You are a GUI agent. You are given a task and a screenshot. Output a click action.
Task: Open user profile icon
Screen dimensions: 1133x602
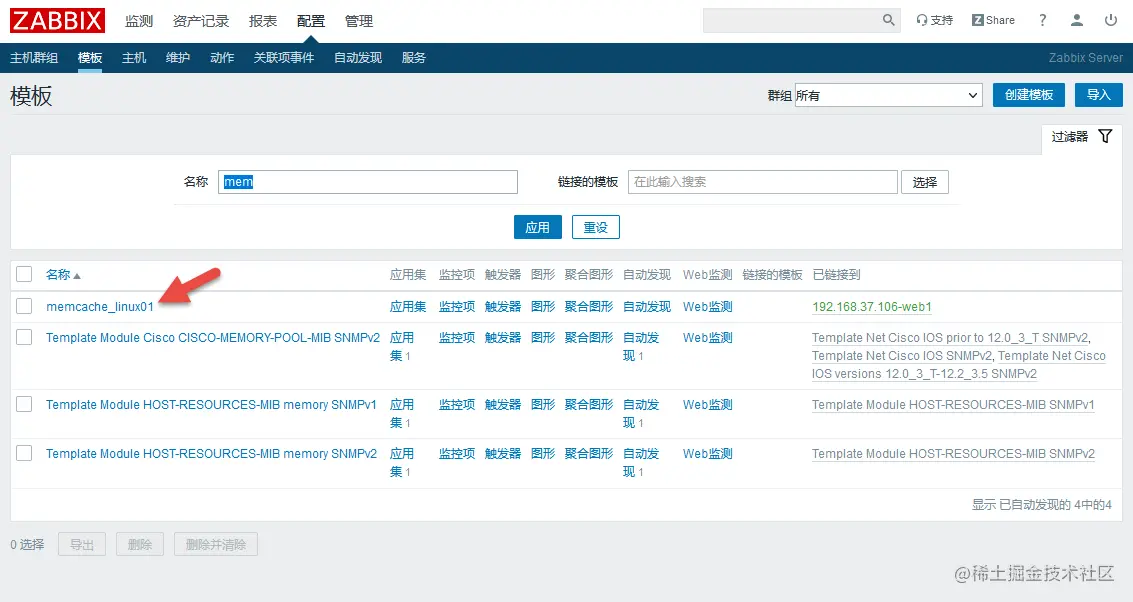(1077, 20)
